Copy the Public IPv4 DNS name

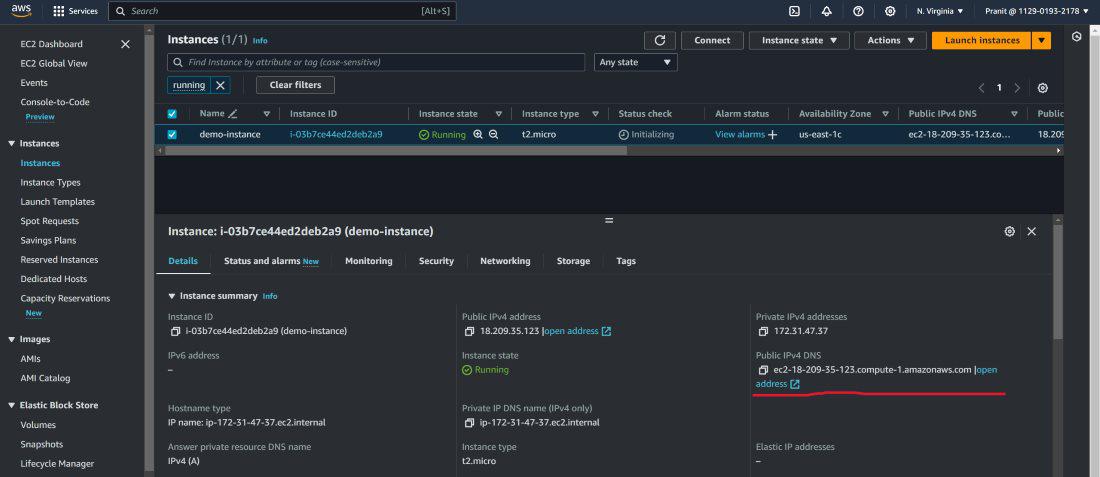pos(763,370)
